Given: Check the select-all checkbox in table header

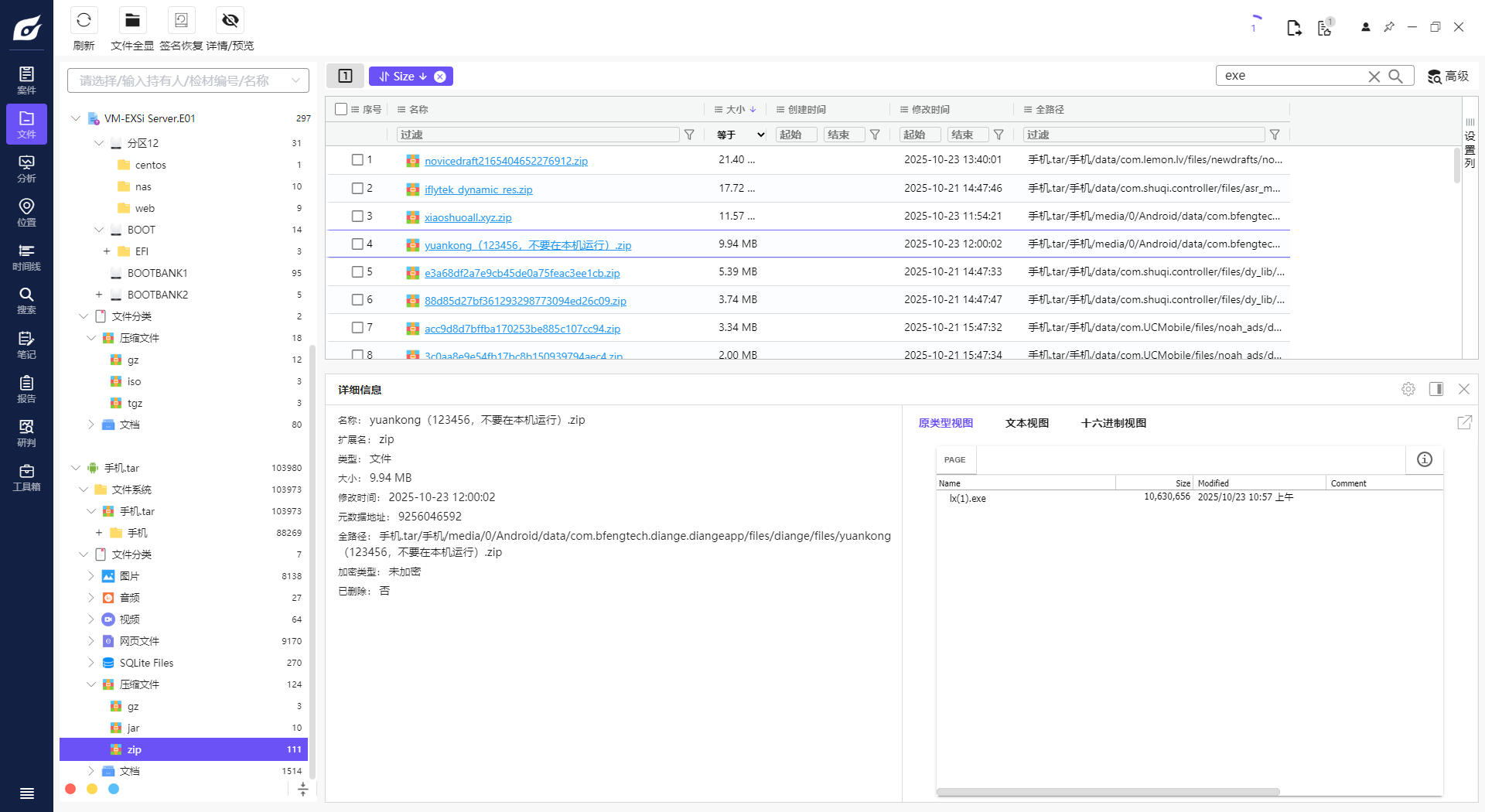Looking at the screenshot, I should pyautogui.click(x=340, y=109).
